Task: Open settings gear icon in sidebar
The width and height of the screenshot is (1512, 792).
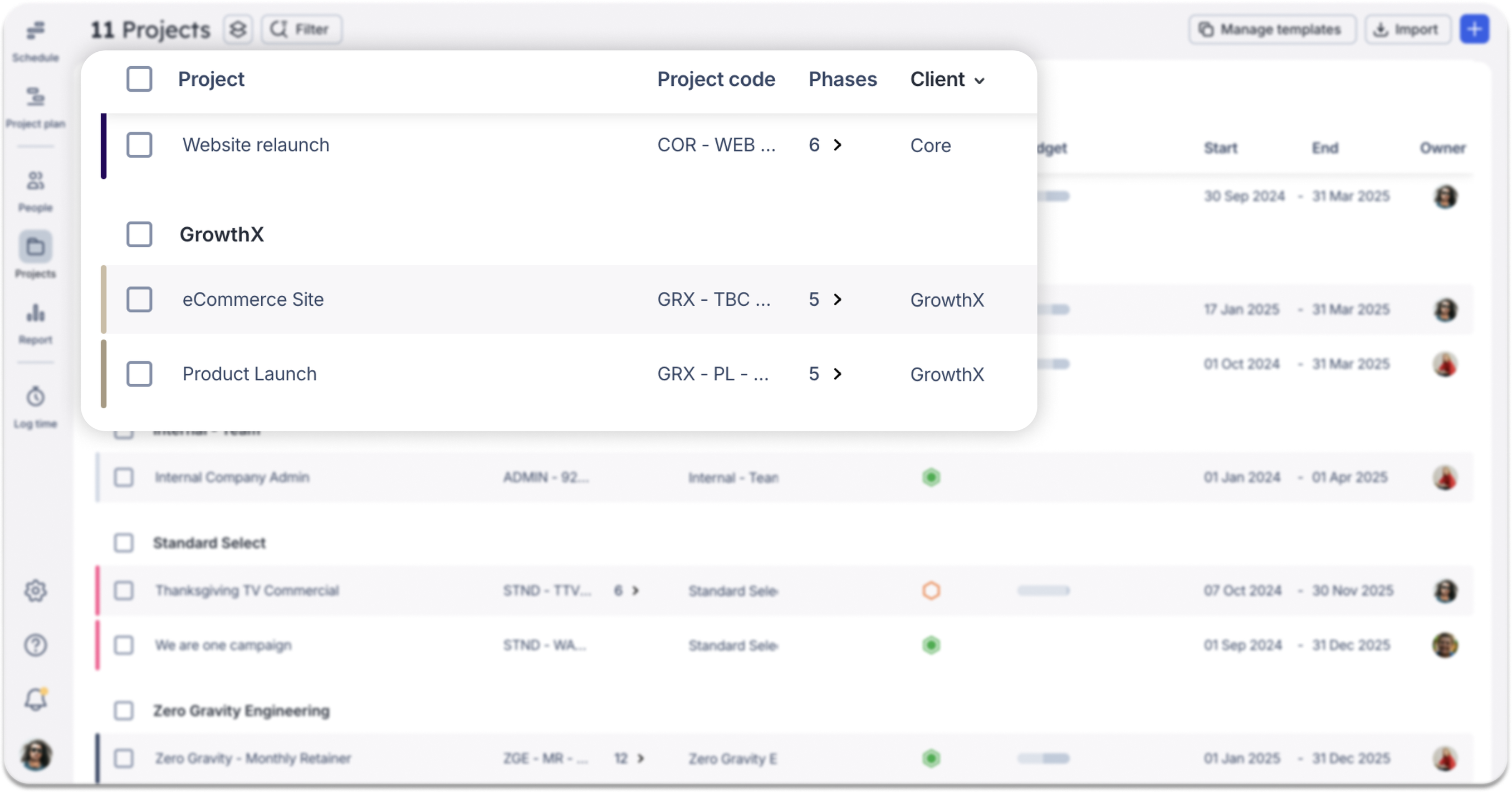Action: [35, 590]
